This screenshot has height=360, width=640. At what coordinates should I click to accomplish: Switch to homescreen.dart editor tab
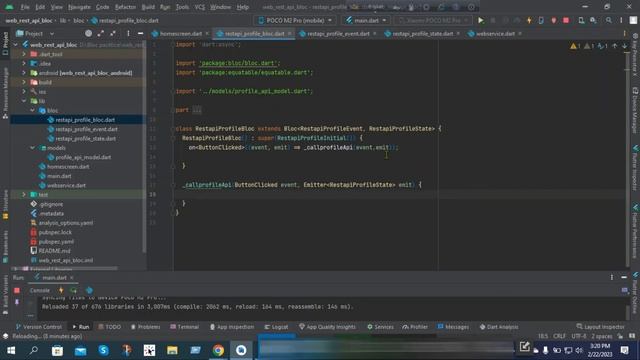[x=180, y=33]
